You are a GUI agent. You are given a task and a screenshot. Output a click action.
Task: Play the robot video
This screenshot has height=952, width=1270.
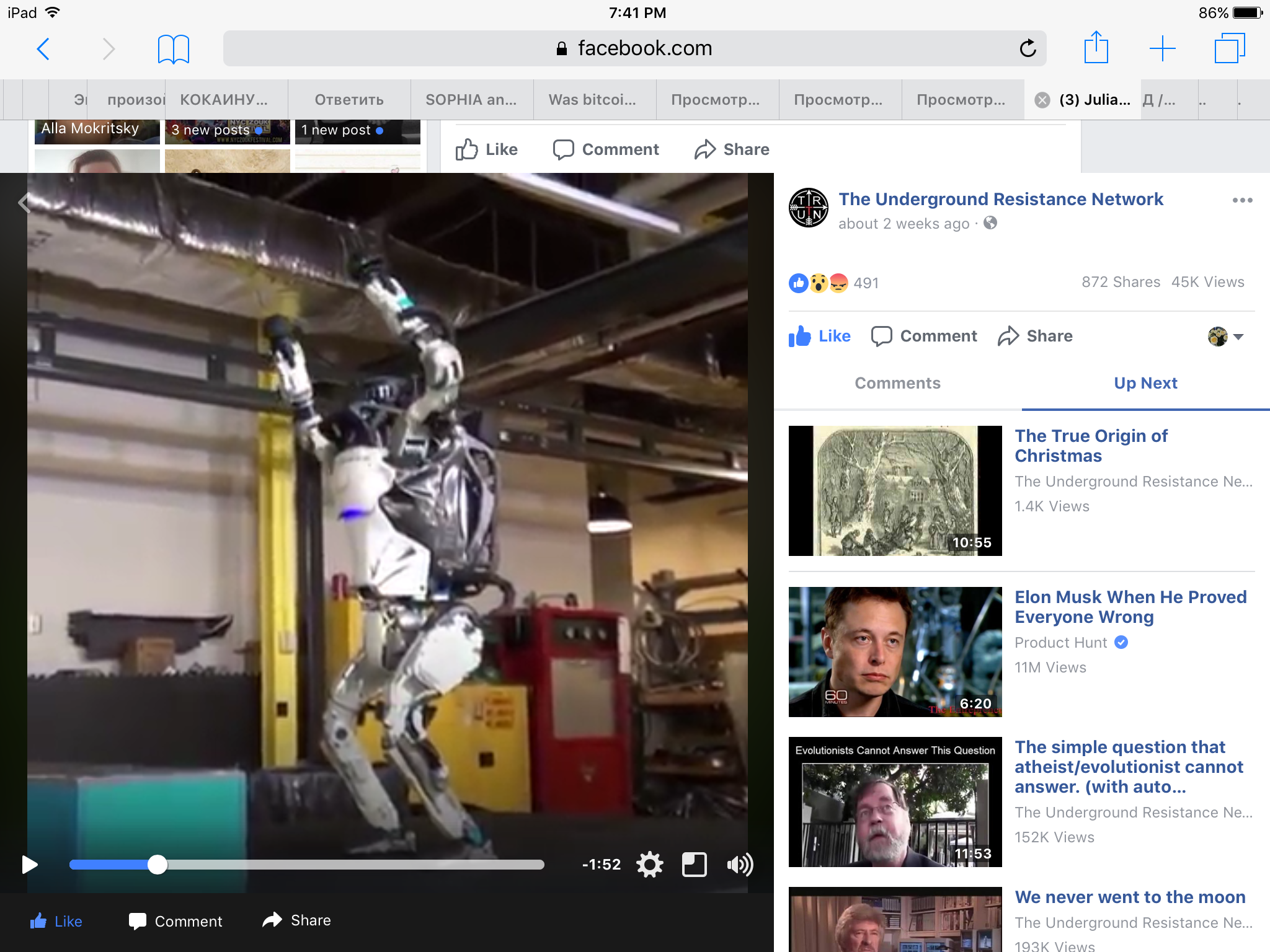[29, 864]
